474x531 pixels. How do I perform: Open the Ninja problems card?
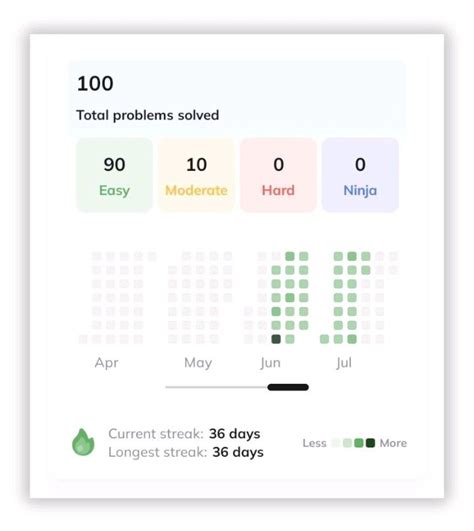tap(360, 175)
